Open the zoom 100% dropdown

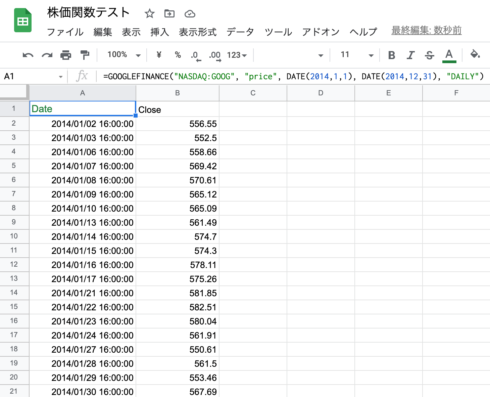(x=124, y=55)
